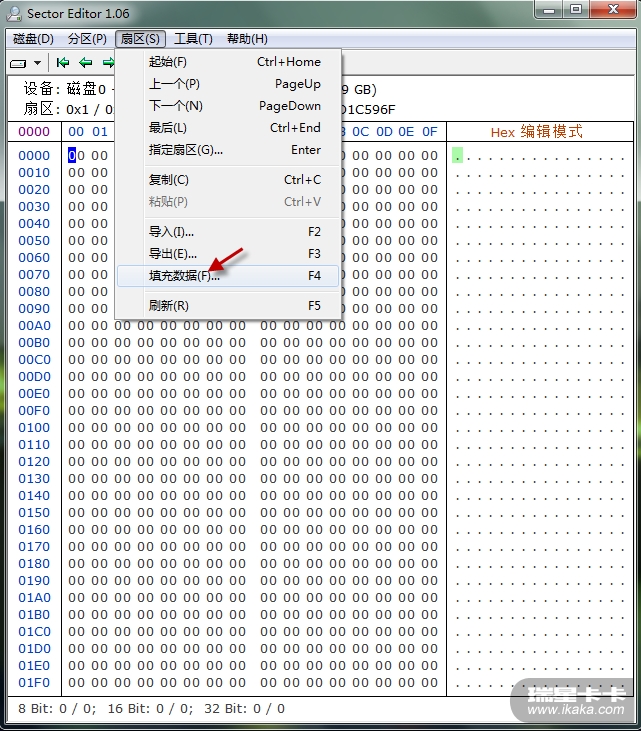
Task: Open the 磁盘(D) menu
Action: (33, 39)
